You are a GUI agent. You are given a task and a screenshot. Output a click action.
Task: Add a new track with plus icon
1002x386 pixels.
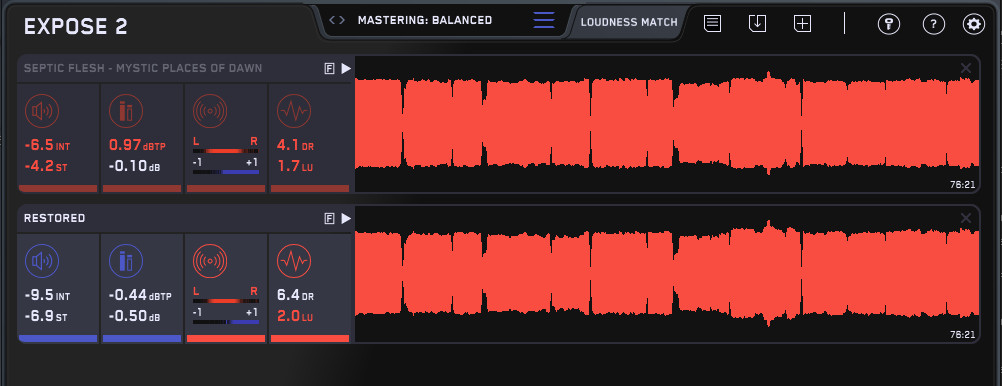(x=802, y=24)
